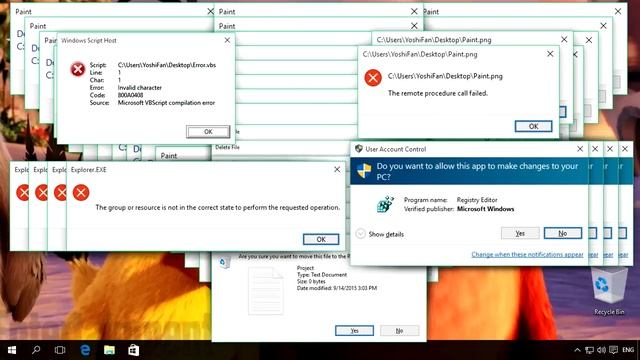Screen dimensions: 640x360
Task: Launch Microsoft Edge from taskbar
Action: [85, 350]
